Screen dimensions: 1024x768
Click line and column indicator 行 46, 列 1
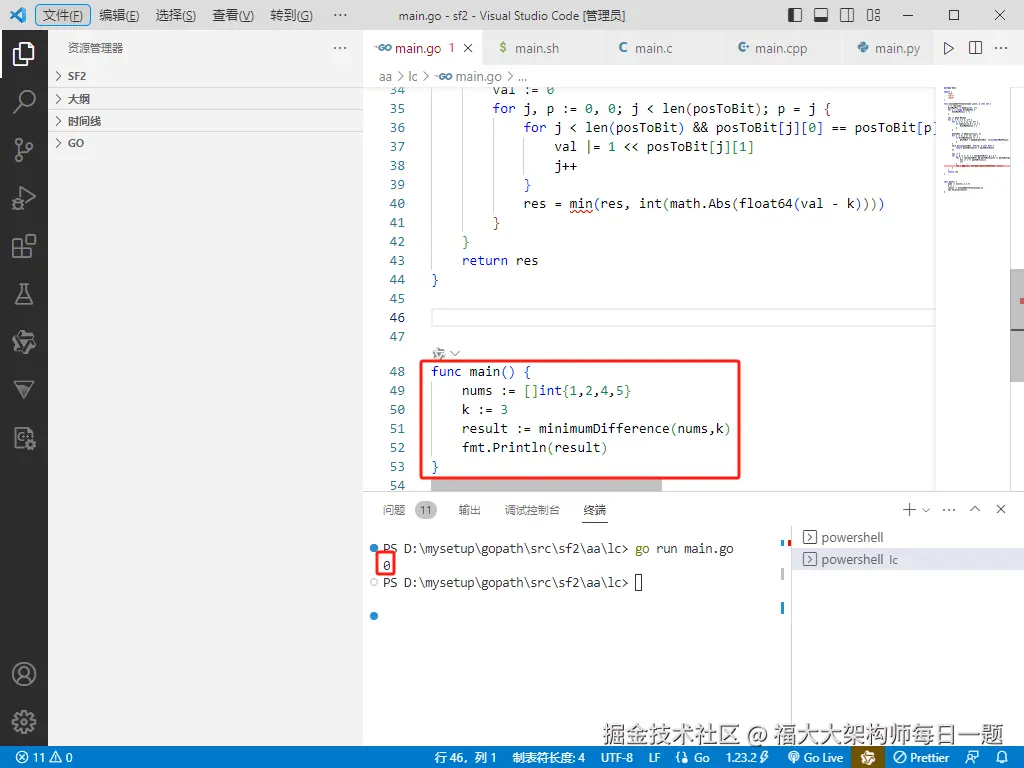(465, 757)
